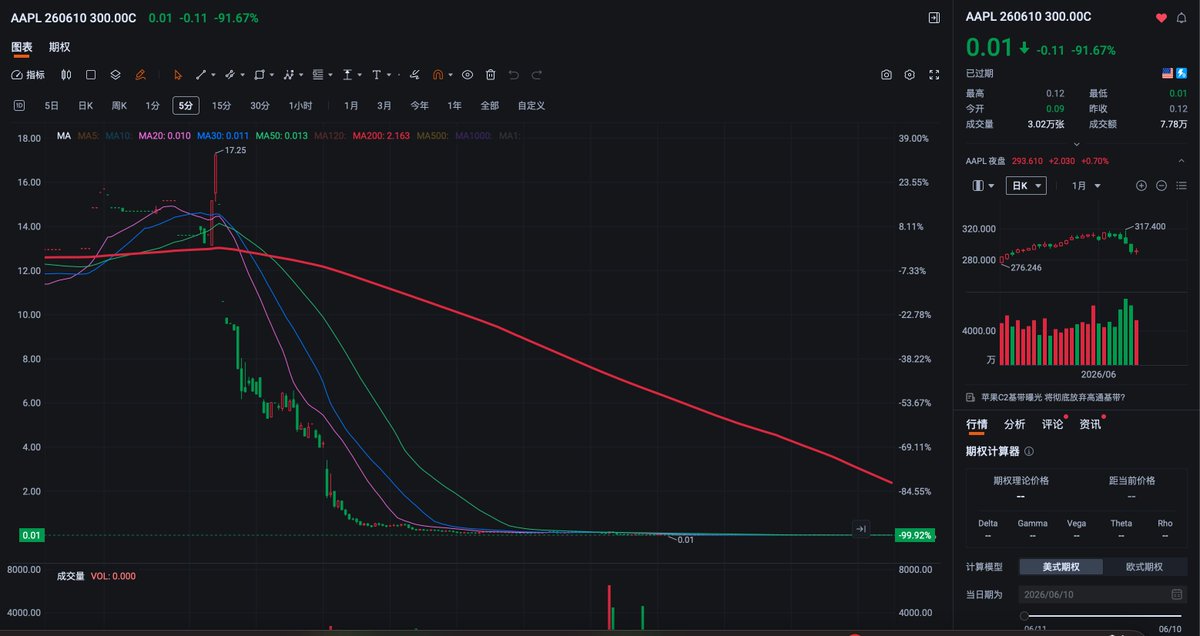Collapse the side panel icon at top
The height and width of the screenshot is (636, 1200).
tap(934, 17)
